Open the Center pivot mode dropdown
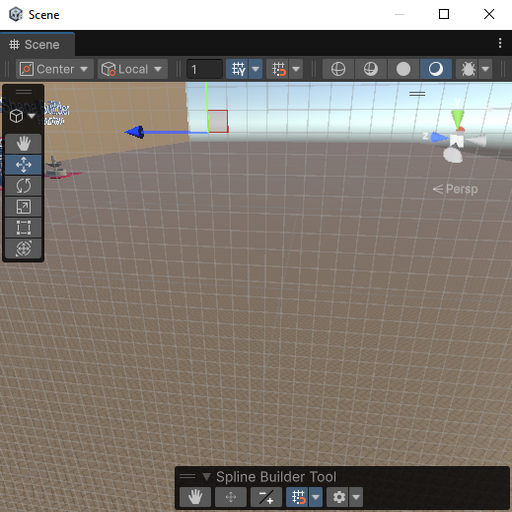Image resolution: width=512 pixels, height=512 pixels. [x=54, y=69]
